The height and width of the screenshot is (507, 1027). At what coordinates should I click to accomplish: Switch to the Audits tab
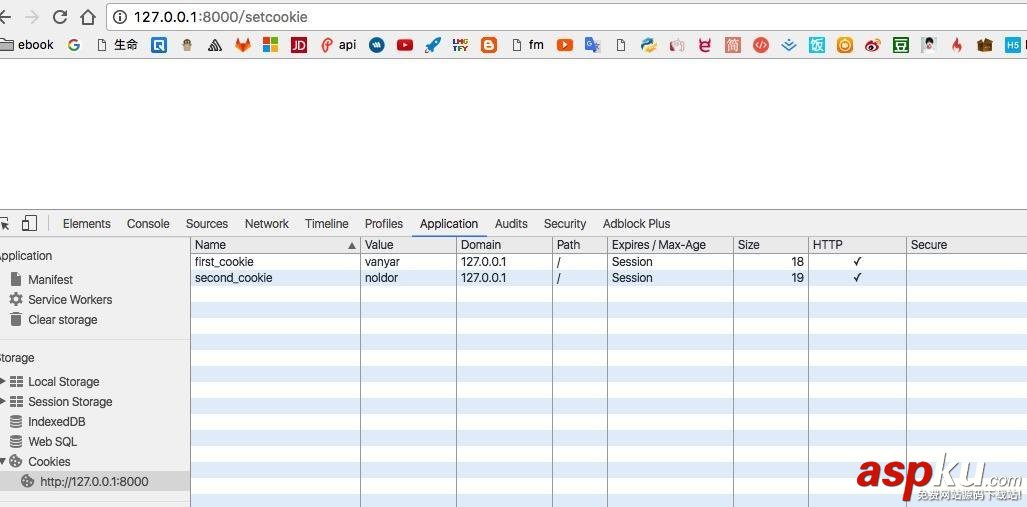[x=511, y=223]
